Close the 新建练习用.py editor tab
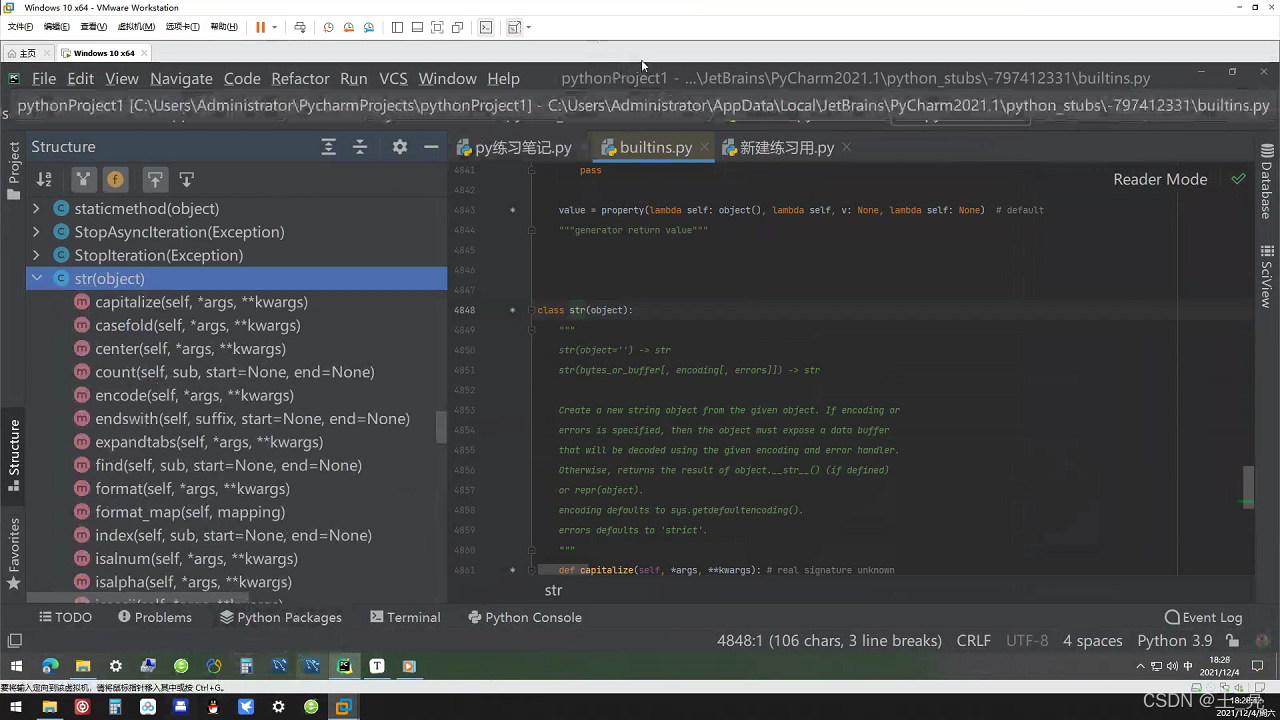The width and height of the screenshot is (1280, 720). (846, 147)
